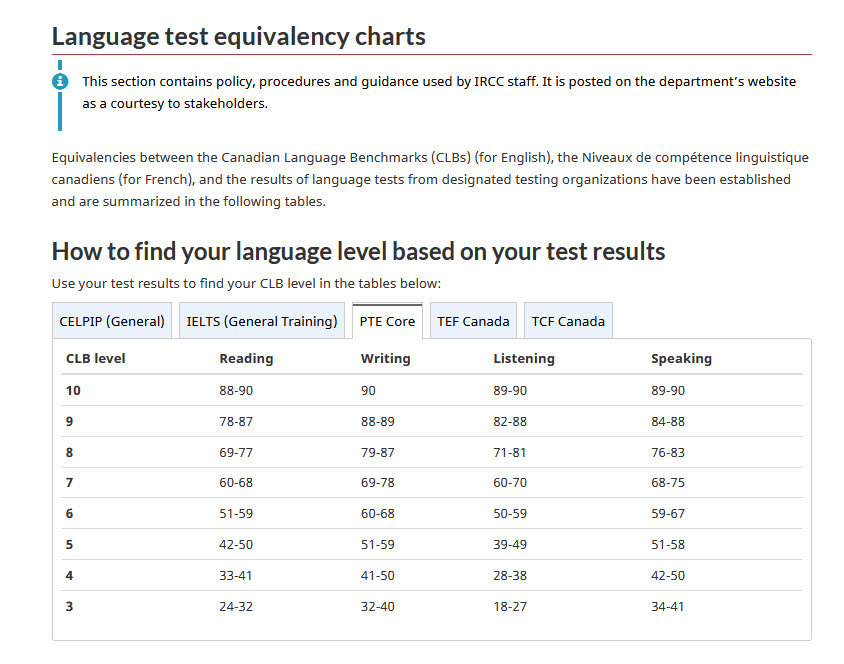The height and width of the screenshot is (664, 844).
Task: Open the CELPIP (General) tab
Action: 112,320
